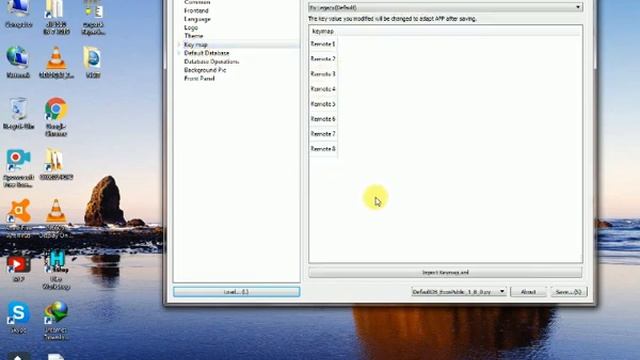Open the VLC cone icon beside Network
Image resolution: width=640 pixels, height=360 pixels.
[x=56, y=61]
